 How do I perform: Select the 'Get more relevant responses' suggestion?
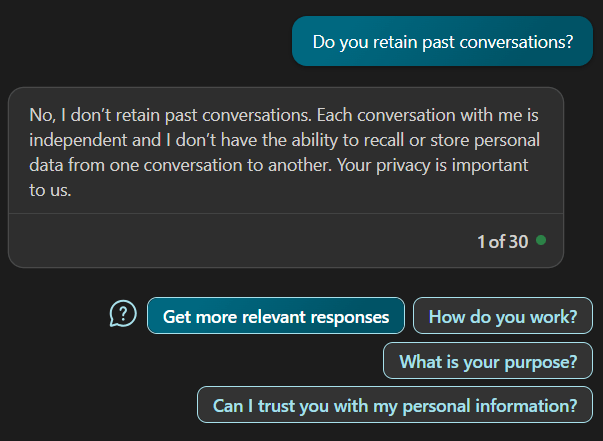276,316
